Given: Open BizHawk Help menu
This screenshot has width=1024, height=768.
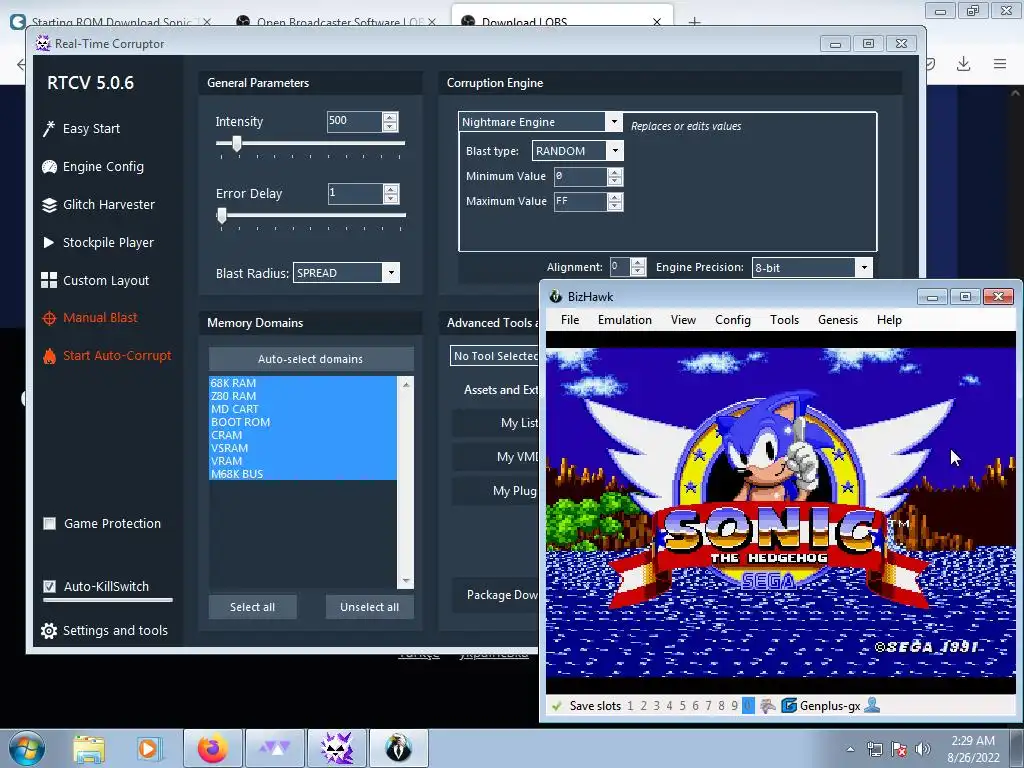Looking at the screenshot, I should [x=889, y=320].
